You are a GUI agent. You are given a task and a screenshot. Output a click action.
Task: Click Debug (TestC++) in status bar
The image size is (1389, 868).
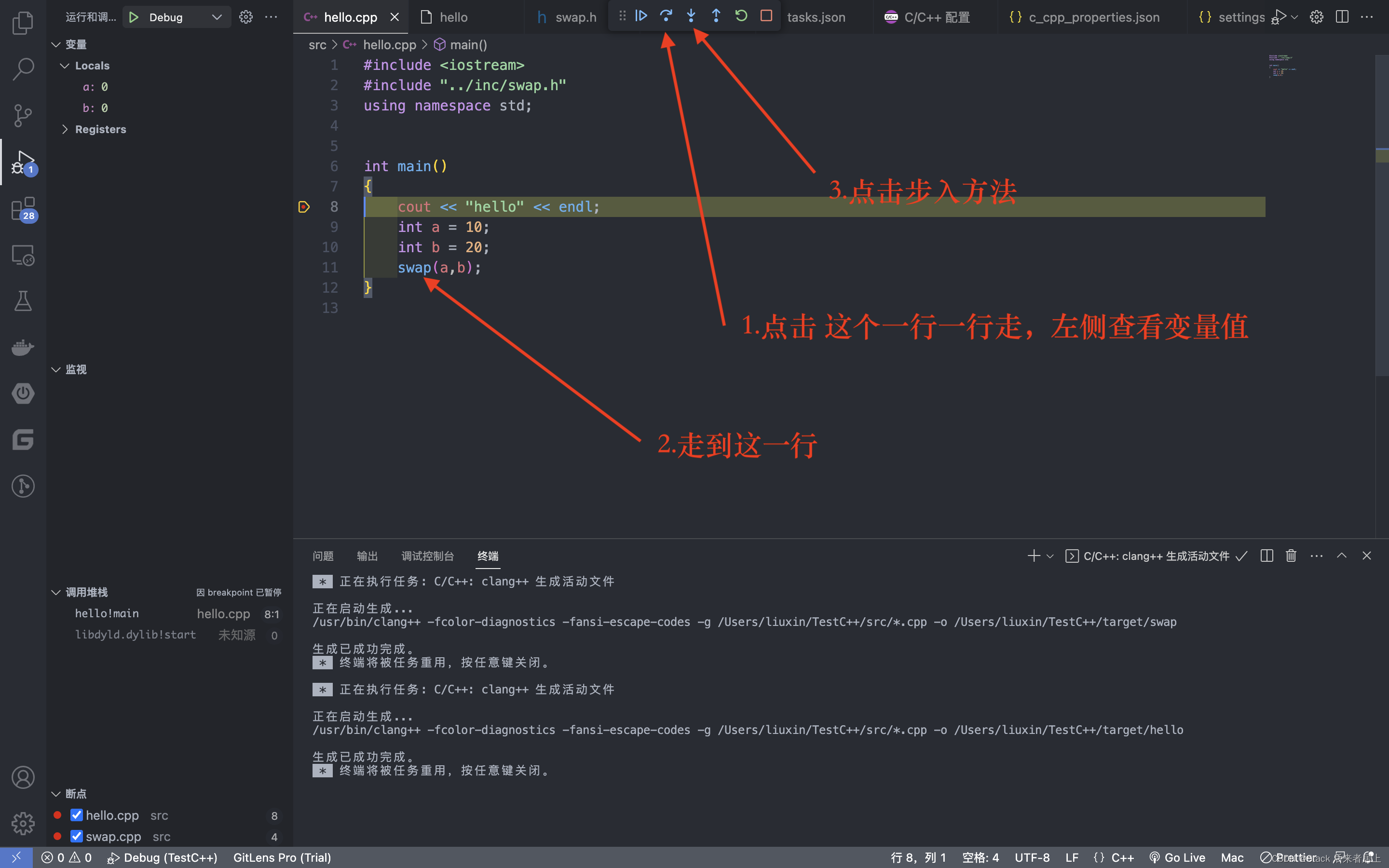163,857
